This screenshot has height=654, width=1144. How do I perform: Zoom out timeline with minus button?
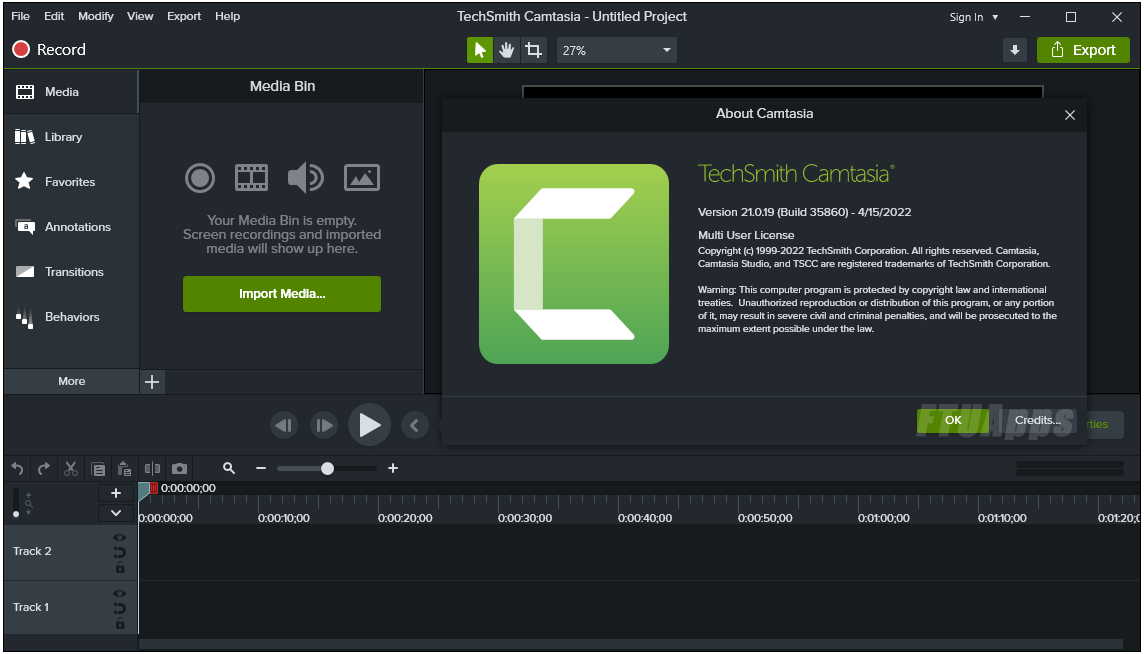coord(261,469)
